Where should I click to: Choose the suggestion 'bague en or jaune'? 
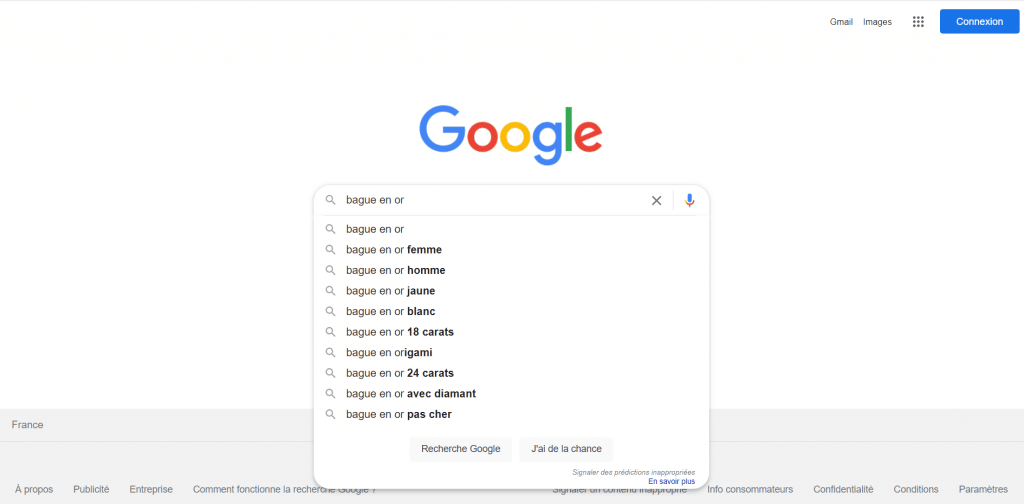pyautogui.click(x=390, y=291)
